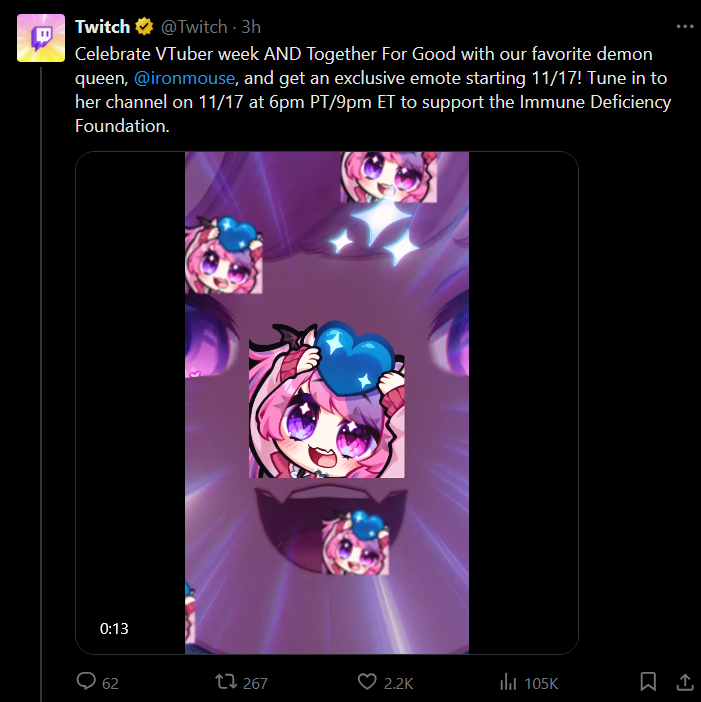View post analytics bar chart icon
Screen dimensions: 701x702
508,682
